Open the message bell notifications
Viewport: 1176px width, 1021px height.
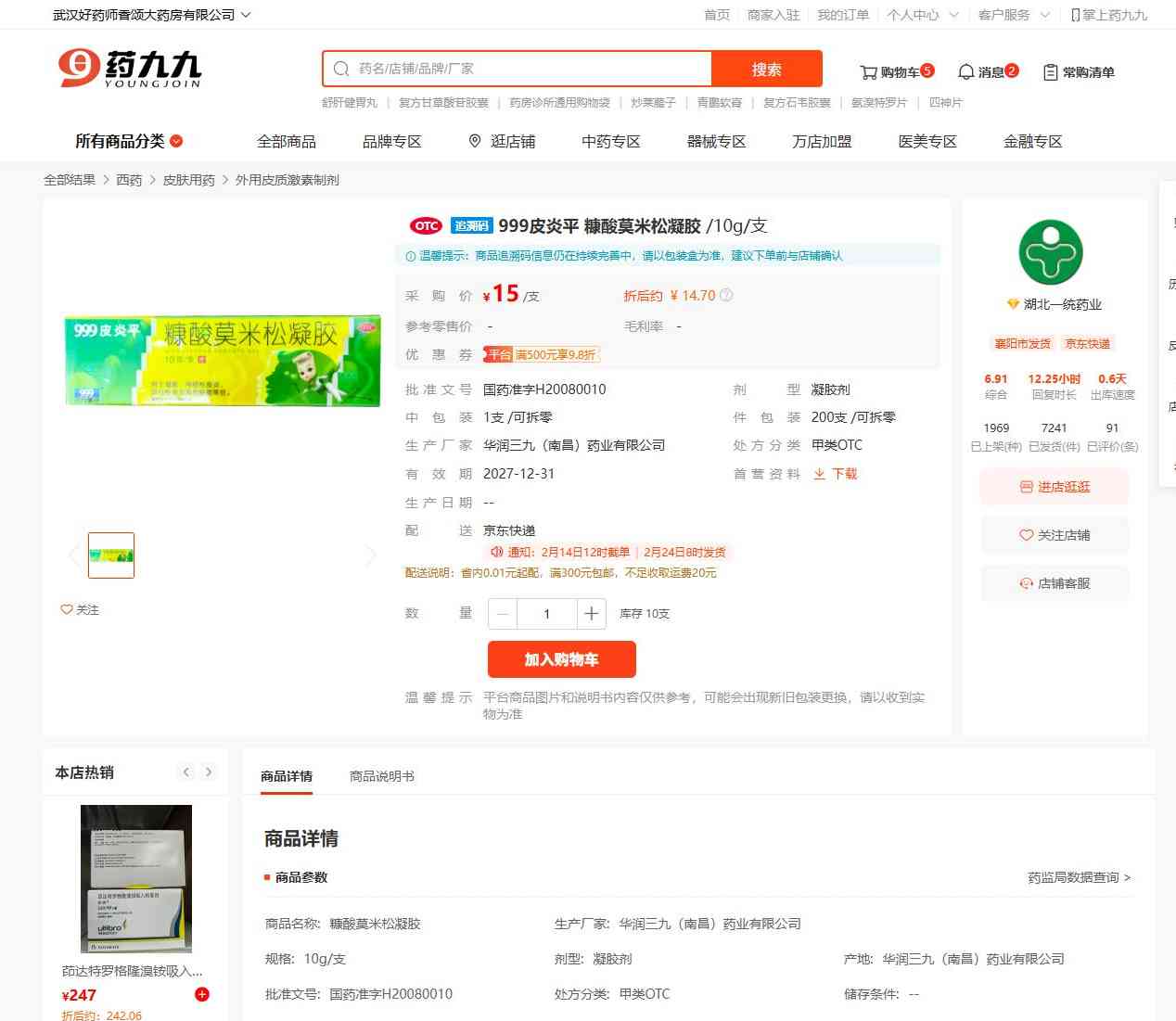click(x=965, y=72)
